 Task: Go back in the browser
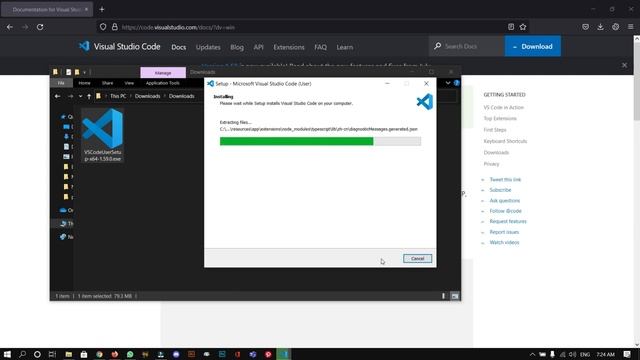coord(10,27)
